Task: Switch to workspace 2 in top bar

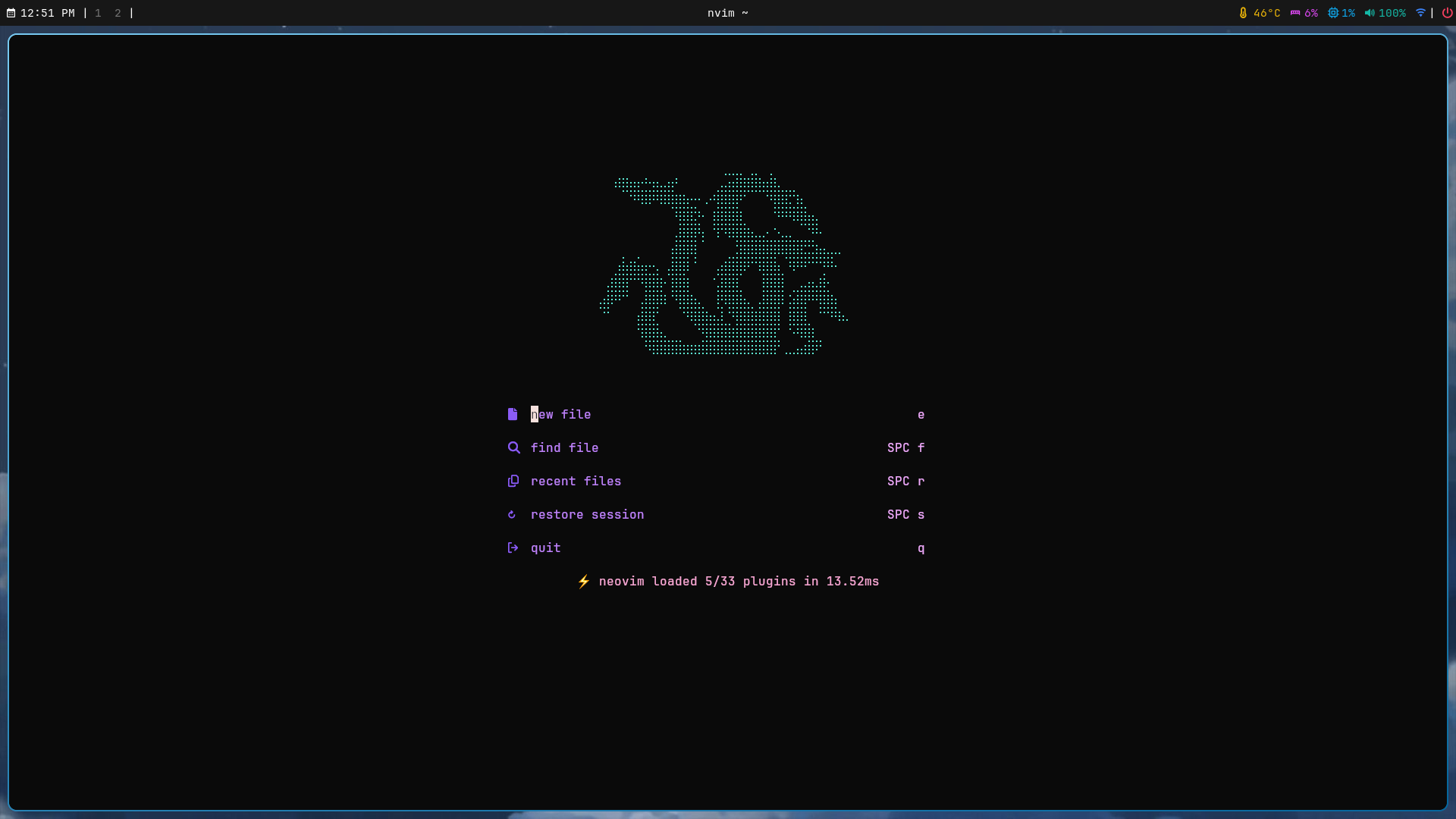Action: 118,13
